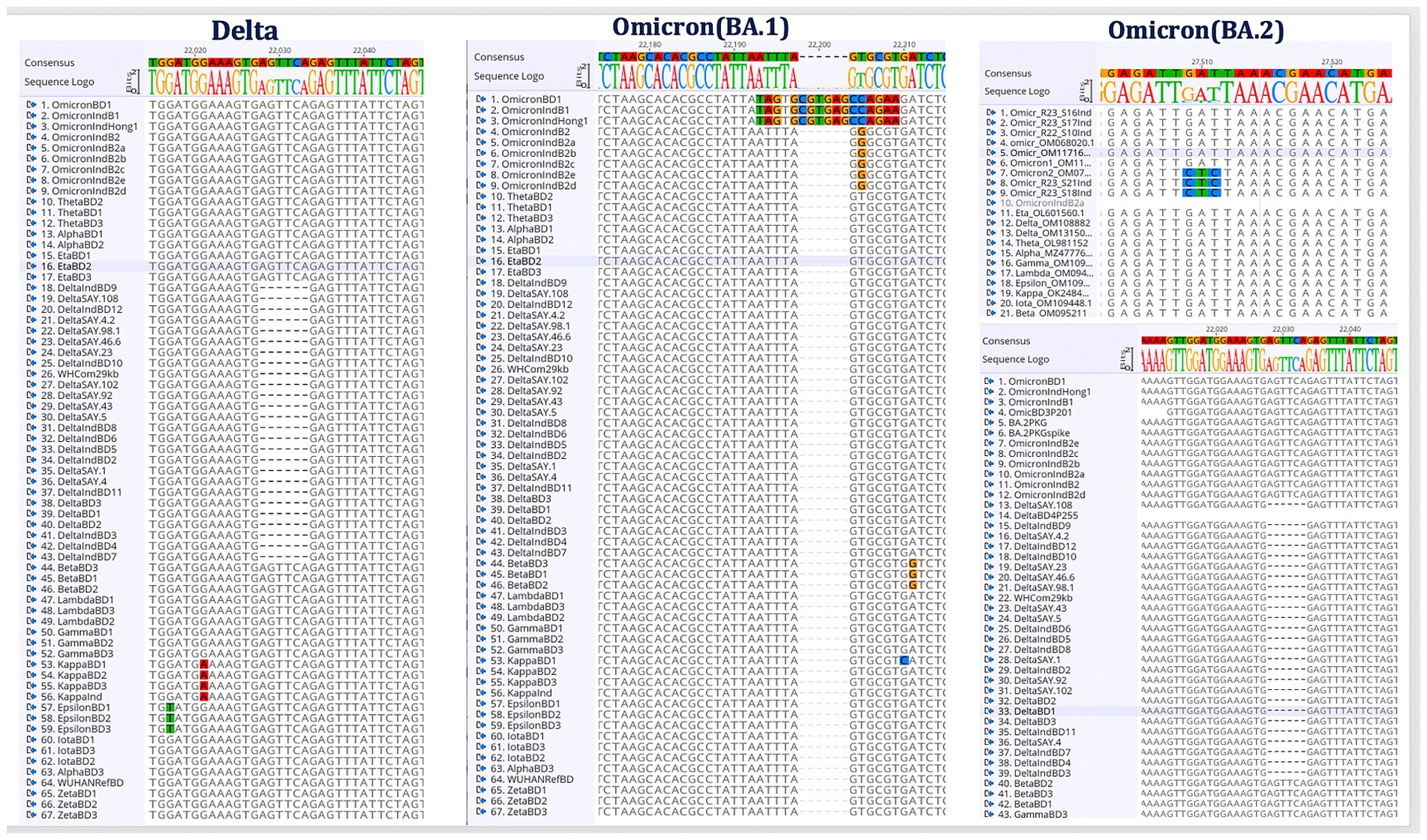The height and width of the screenshot is (840, 1427).
Task: Click the sequence icon beside GammaBD3 in Omicron(BA.2) lower panel
Action: coord(989,814)
